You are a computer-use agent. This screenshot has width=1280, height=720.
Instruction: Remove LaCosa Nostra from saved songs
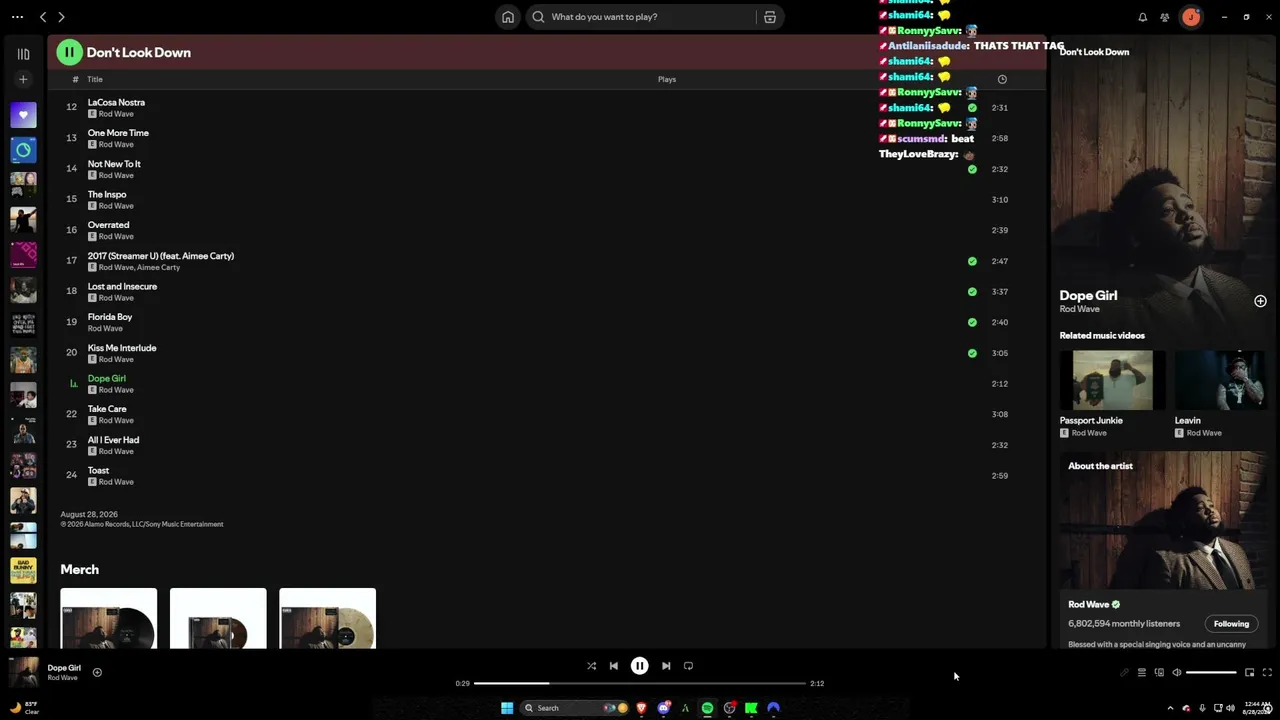(972, 108)
